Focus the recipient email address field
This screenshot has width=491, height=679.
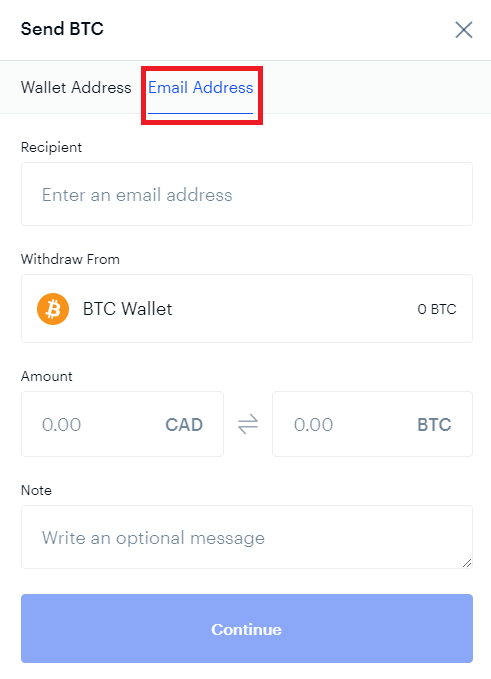click(247, 194)
